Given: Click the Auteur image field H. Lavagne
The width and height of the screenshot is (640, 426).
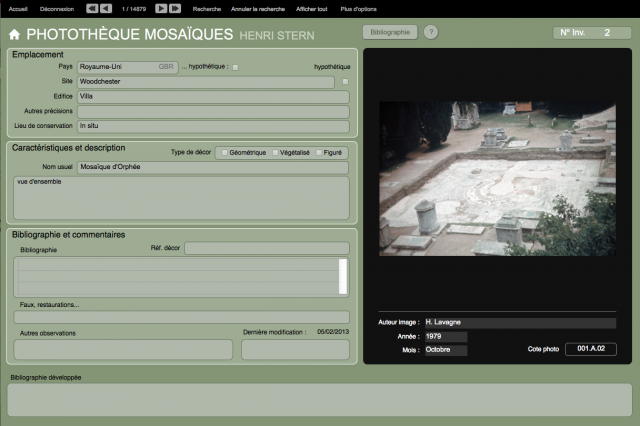Looking at the screenshot, I should point(520,323).
